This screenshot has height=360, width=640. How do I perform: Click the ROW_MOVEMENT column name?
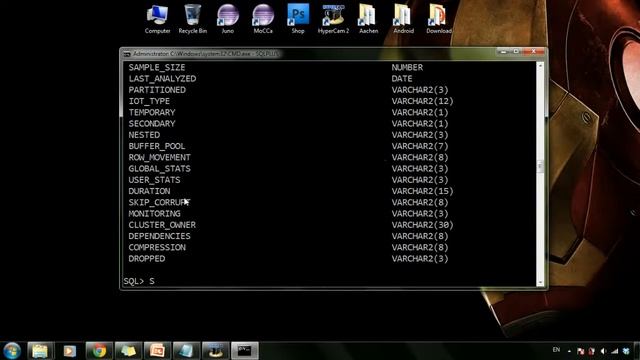click(x=160, y=158)
